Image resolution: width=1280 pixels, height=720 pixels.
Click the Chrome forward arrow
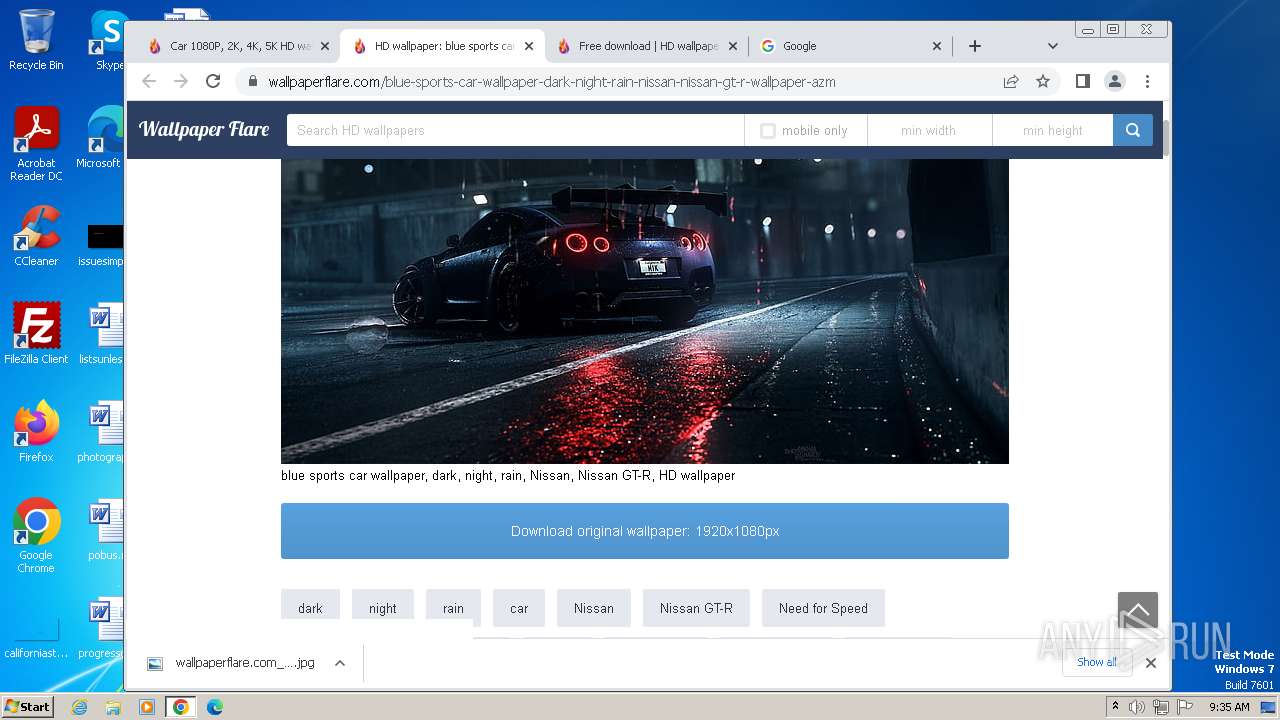click(181, 81)
